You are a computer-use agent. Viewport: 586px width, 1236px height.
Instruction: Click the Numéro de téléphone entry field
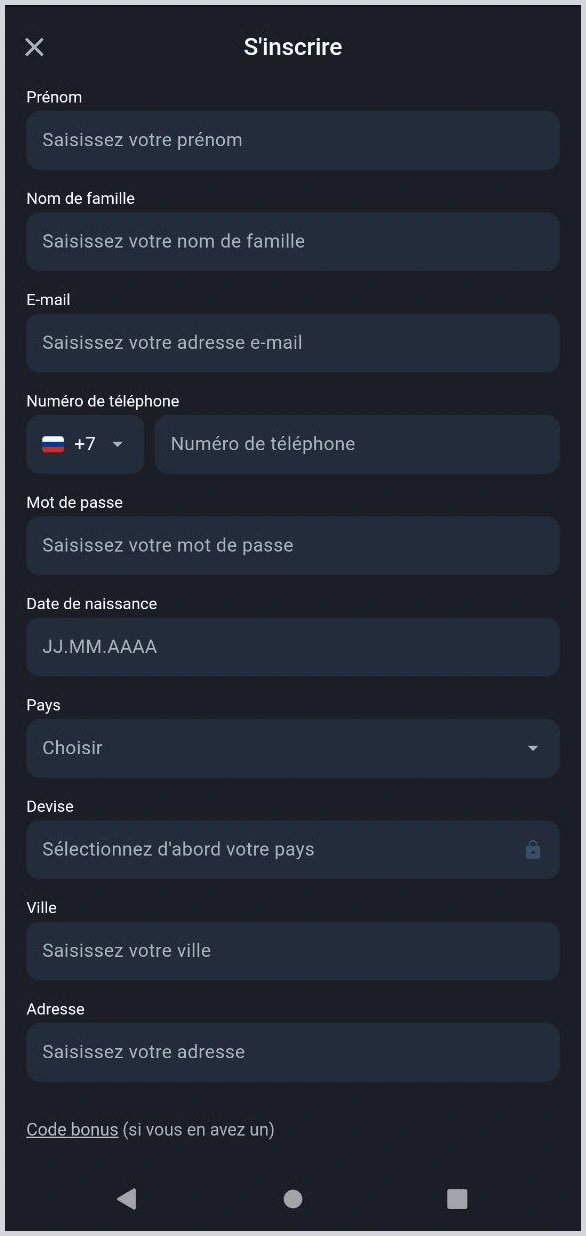pyautogui.click(x=357, y=444)
